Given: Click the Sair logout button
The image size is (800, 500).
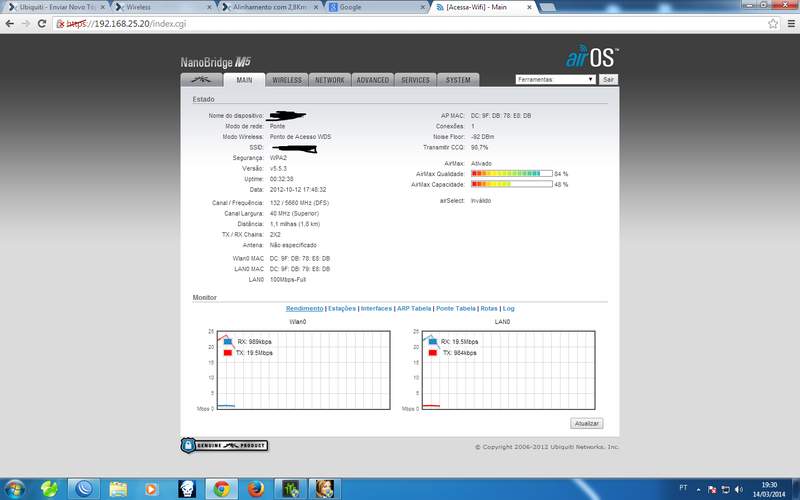Looking at the screenshot, I should click(x=608, y=80).
